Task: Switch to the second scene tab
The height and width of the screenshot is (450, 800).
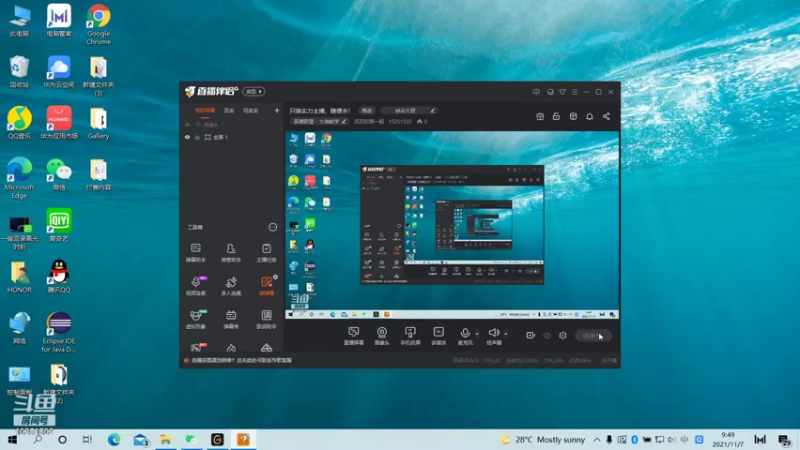Action: pos(229,110)
